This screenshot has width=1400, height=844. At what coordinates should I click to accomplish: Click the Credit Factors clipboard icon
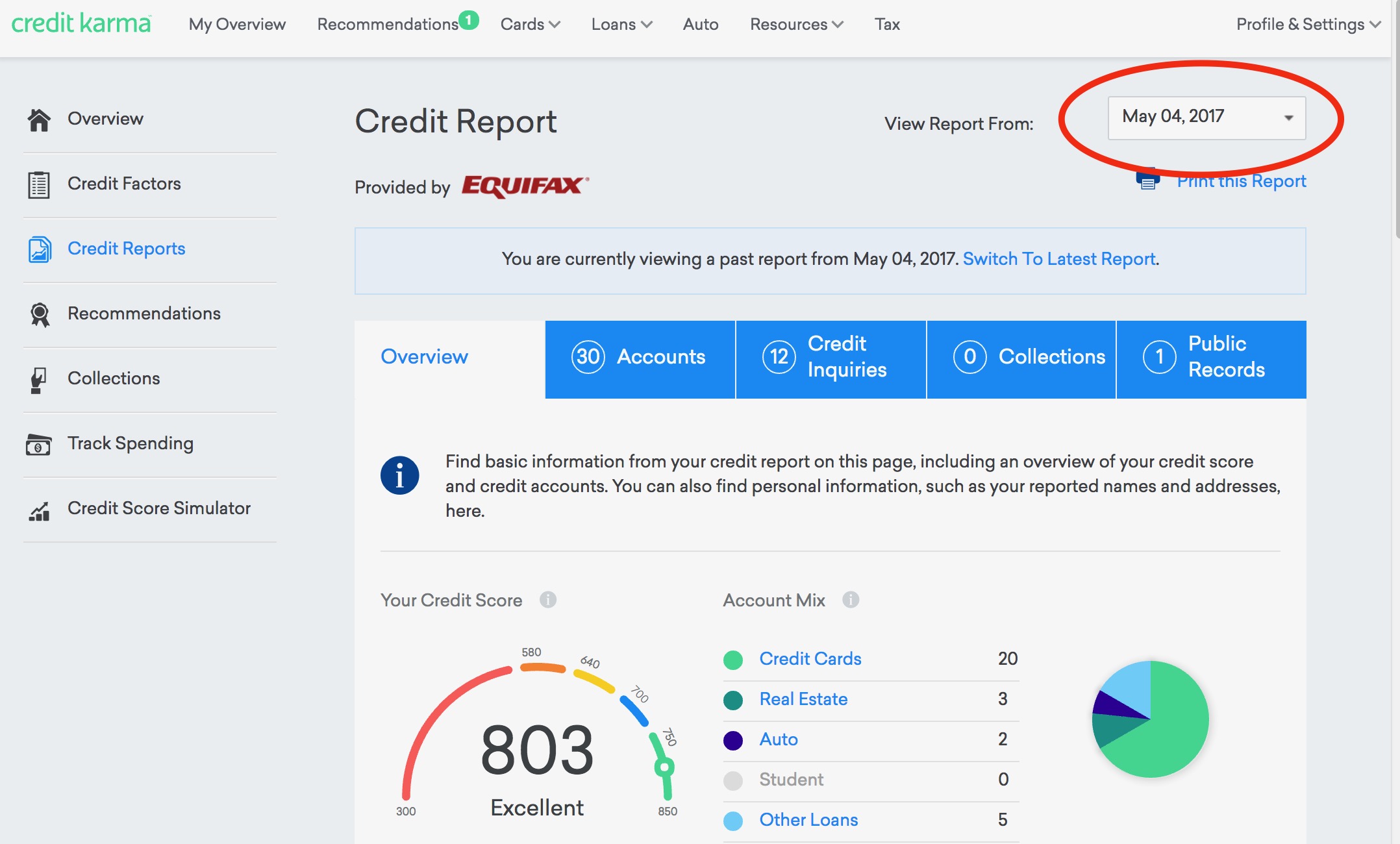pos(39,184)
